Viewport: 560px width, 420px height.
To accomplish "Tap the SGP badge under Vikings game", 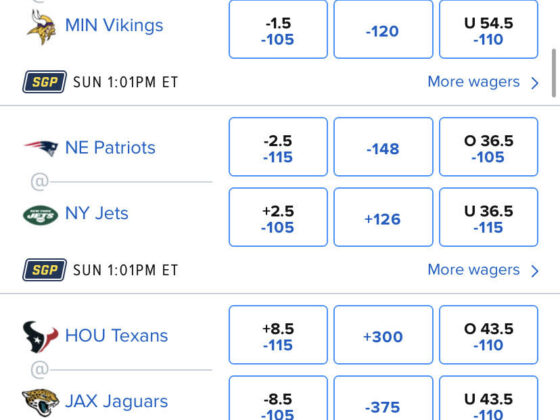I will pyautogui.click(x=45, y=82).
